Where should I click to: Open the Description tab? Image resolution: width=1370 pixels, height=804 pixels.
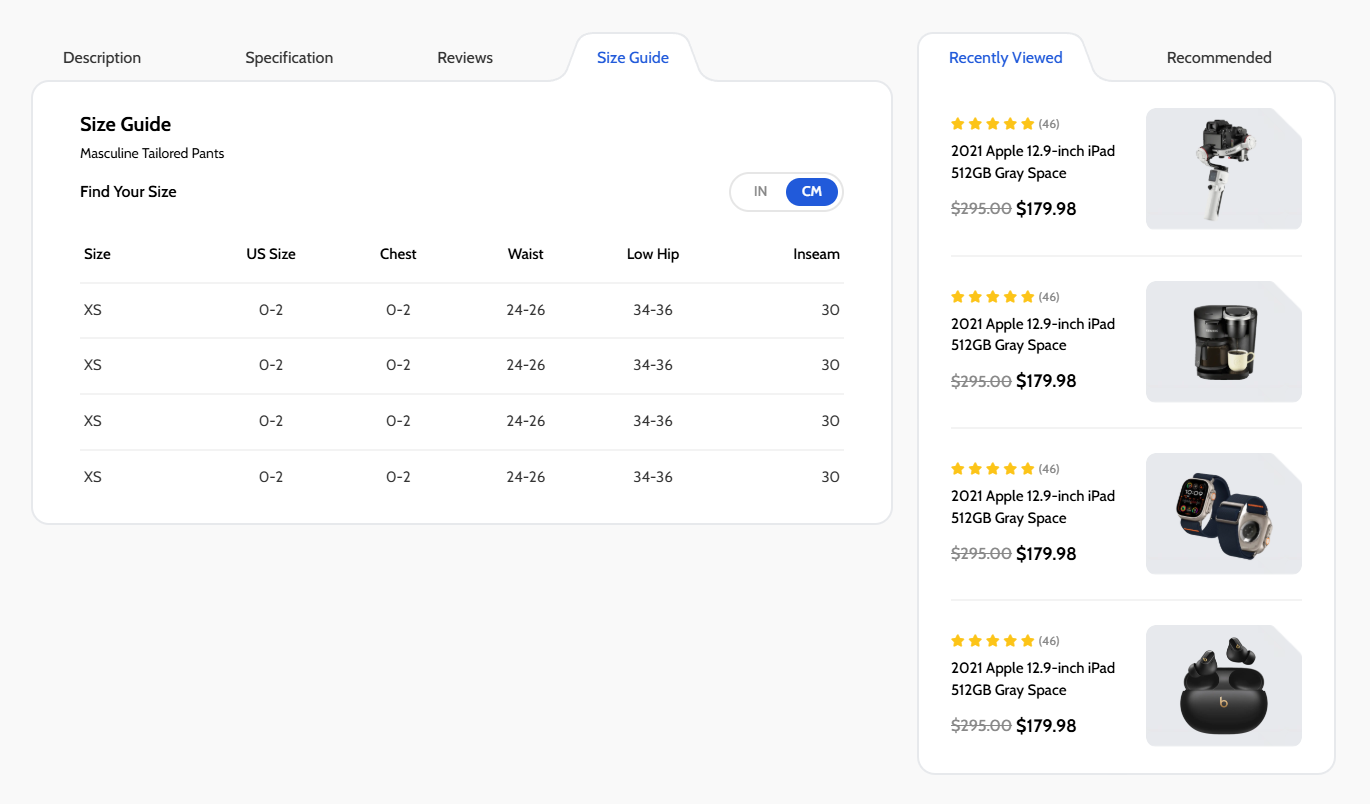click(x=102, y=58)
